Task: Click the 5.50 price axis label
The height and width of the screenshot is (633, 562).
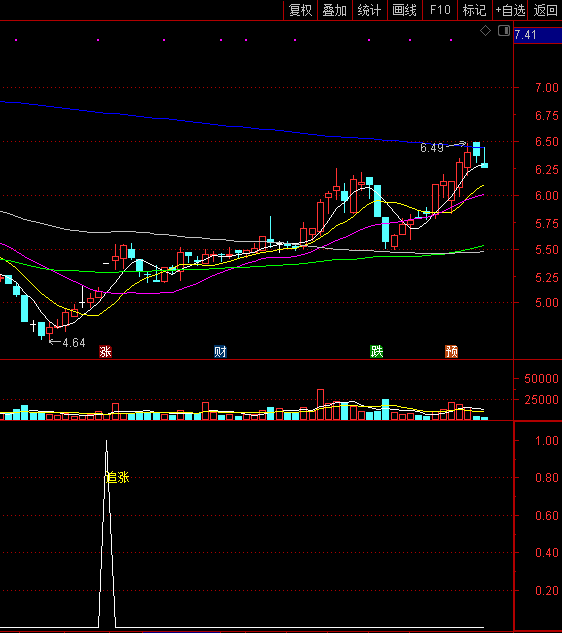Action: pos(547,250)
